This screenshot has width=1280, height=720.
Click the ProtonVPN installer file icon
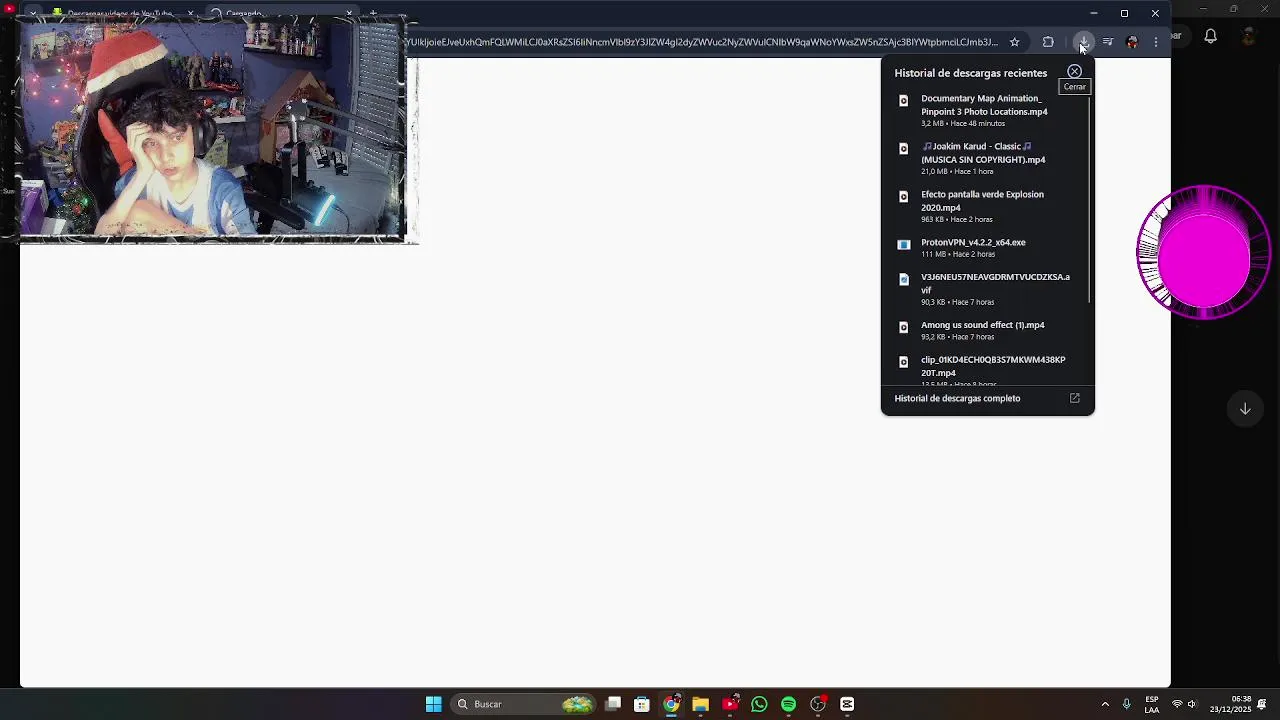click(x=904, y=244)
